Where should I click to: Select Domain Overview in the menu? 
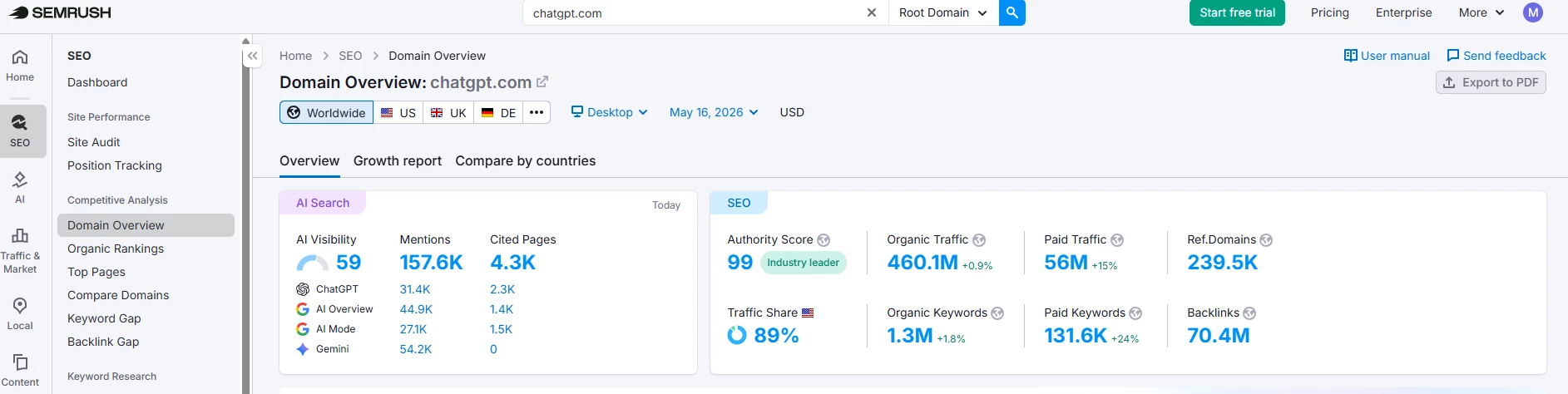click(x=146, y=225)
